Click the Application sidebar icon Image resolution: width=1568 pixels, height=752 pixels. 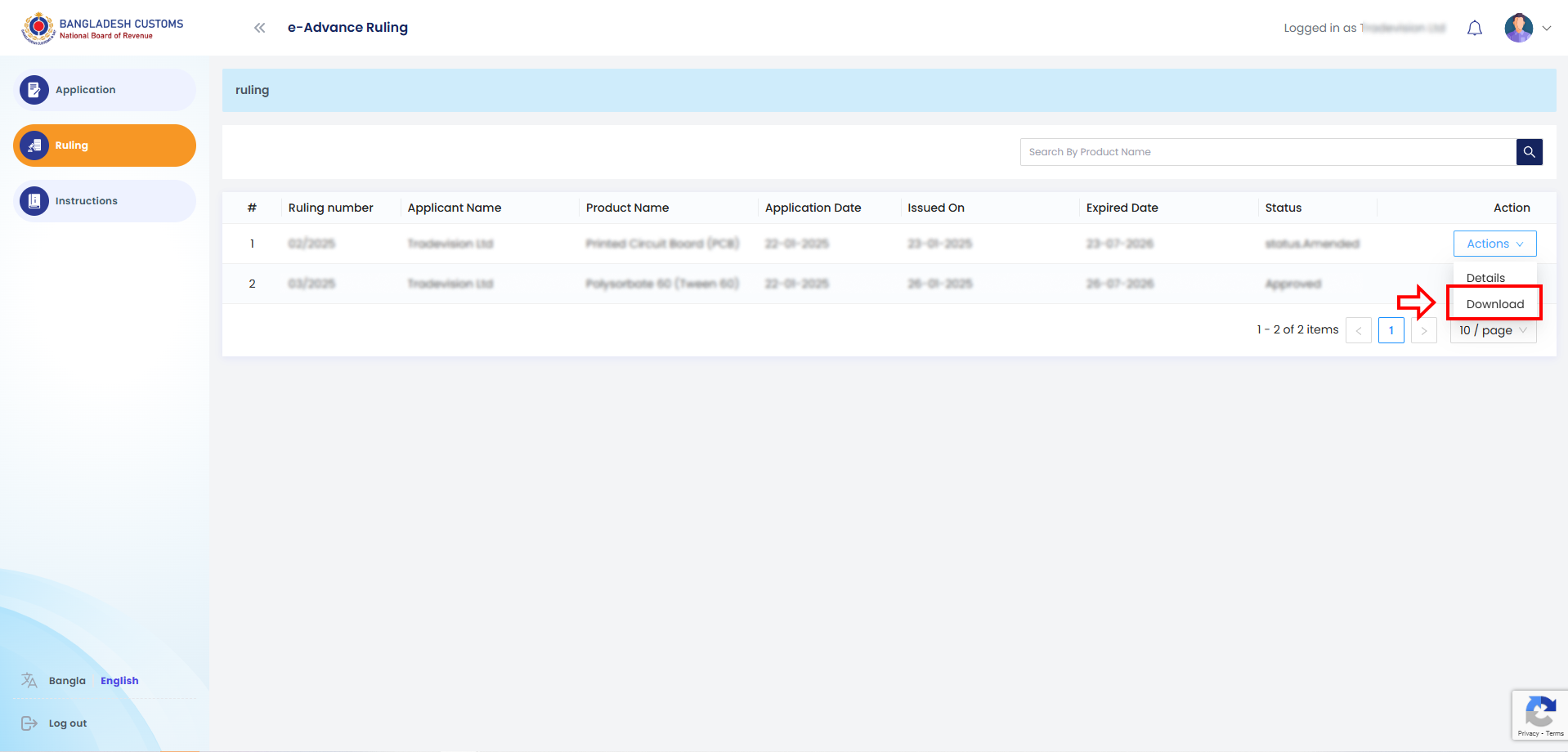click(x=34, y=90)
